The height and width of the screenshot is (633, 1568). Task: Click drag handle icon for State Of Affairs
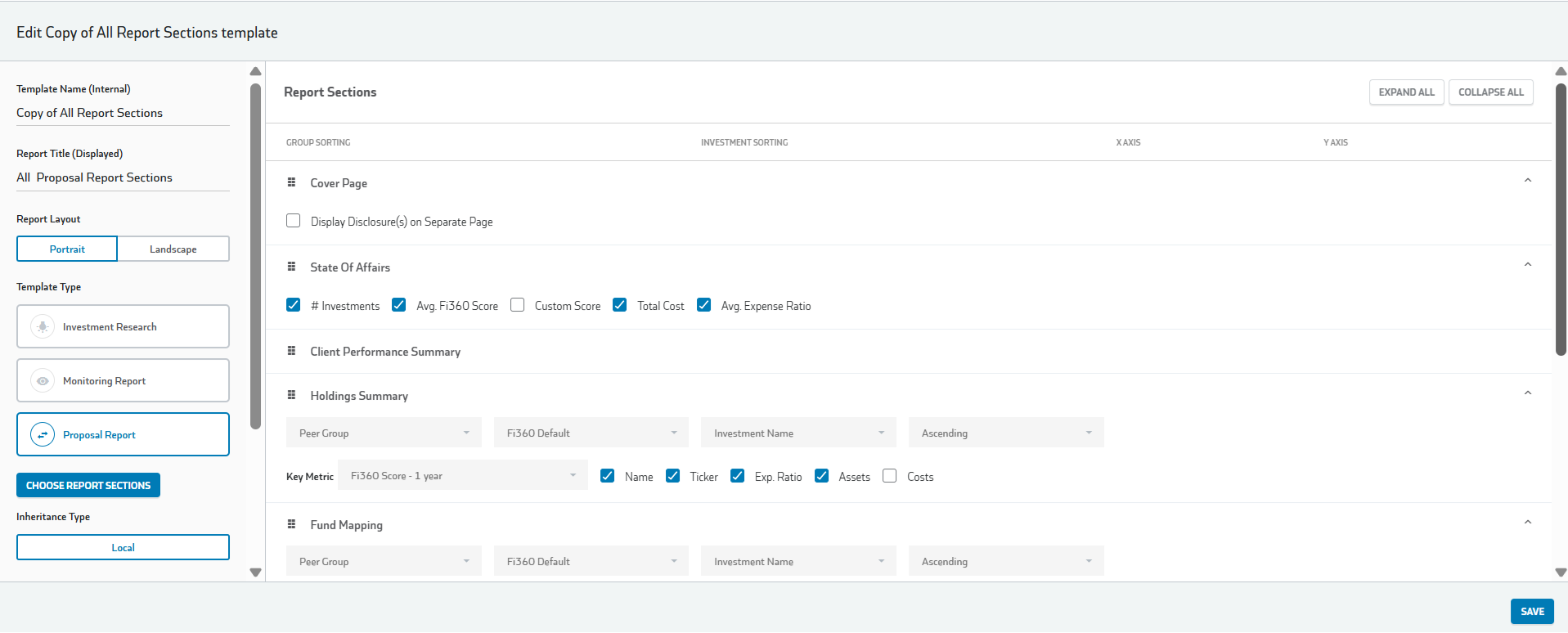click(x=291, y=267)
